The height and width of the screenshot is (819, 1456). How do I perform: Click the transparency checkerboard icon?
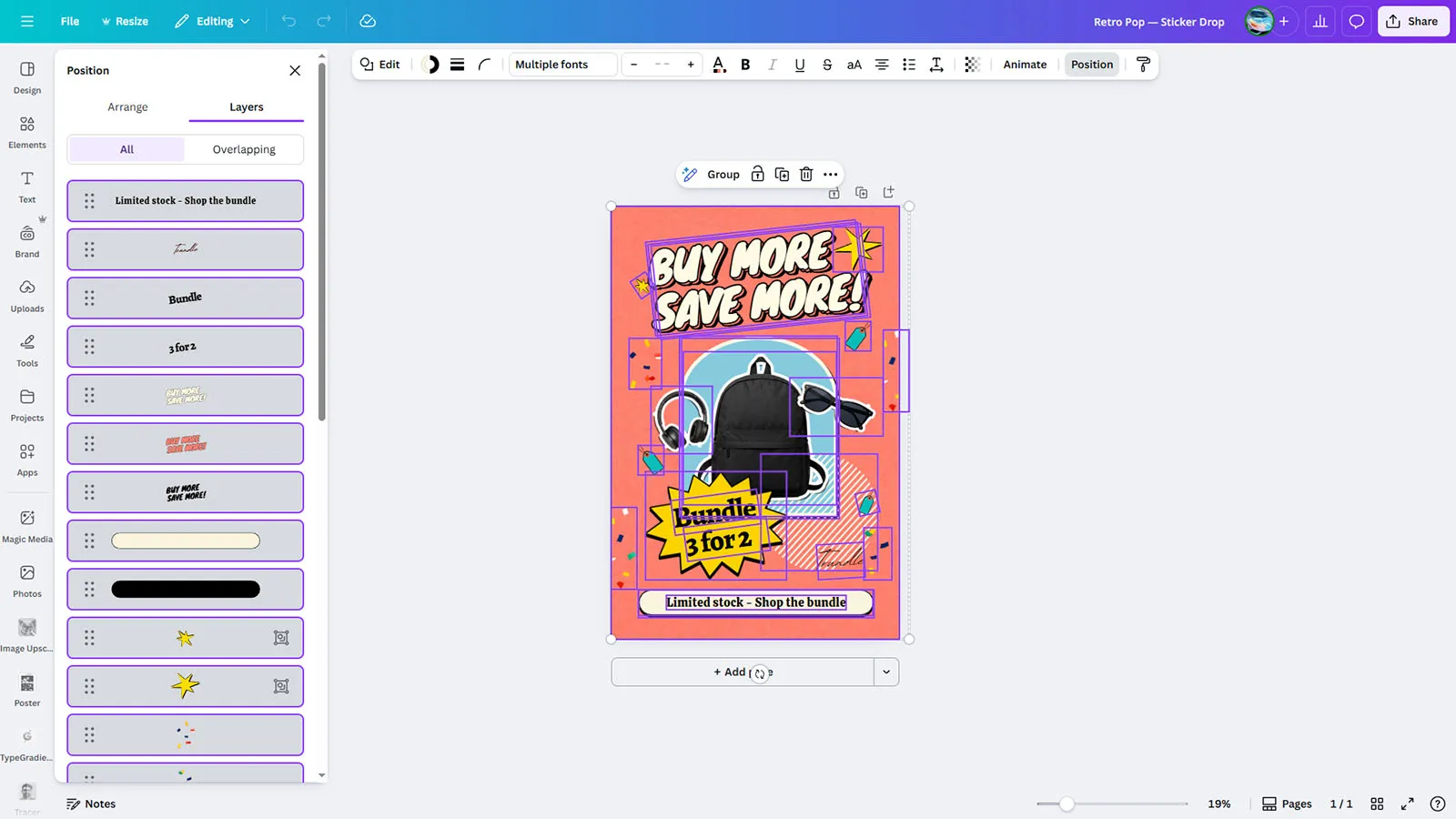pos(972,65)
